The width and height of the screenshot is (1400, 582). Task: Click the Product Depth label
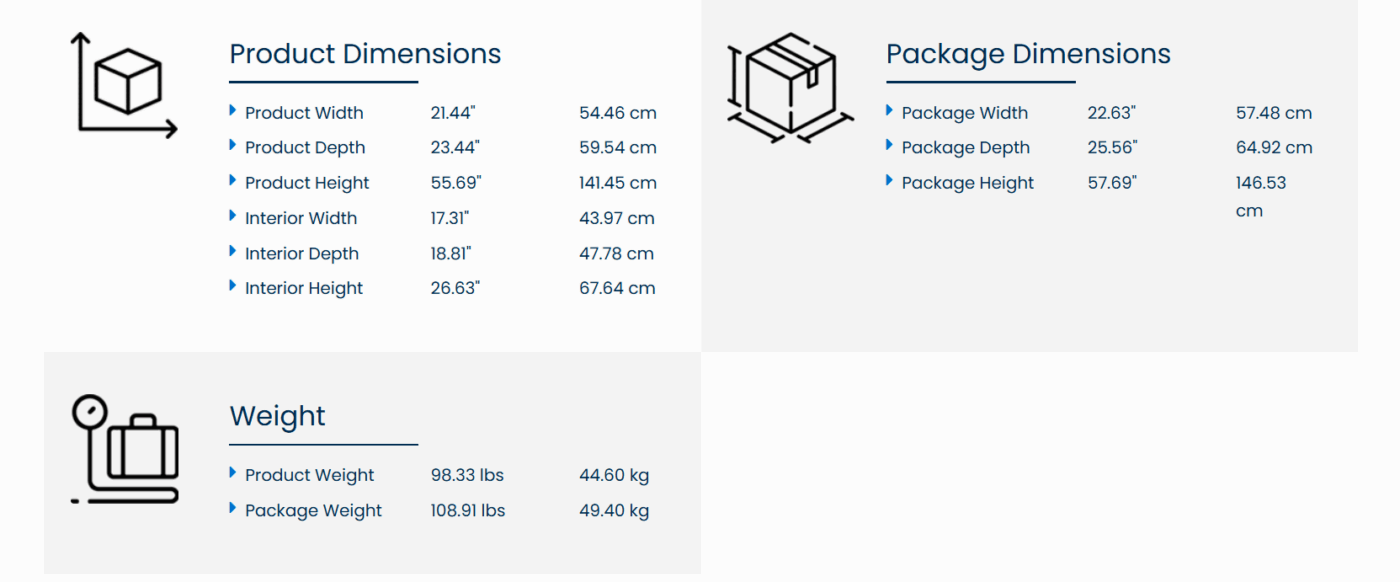click(x=305, y=148)
